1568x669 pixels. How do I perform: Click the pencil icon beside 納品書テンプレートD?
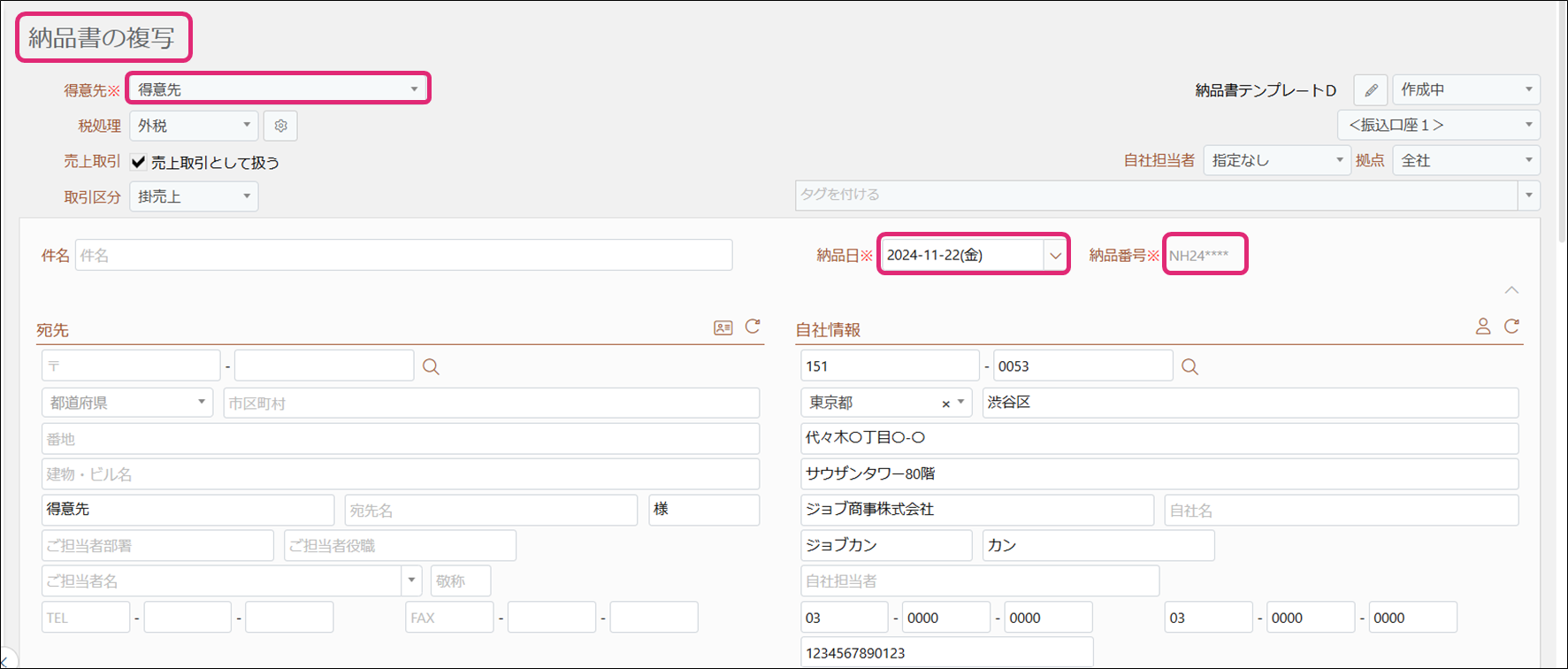pos(1370,90)
